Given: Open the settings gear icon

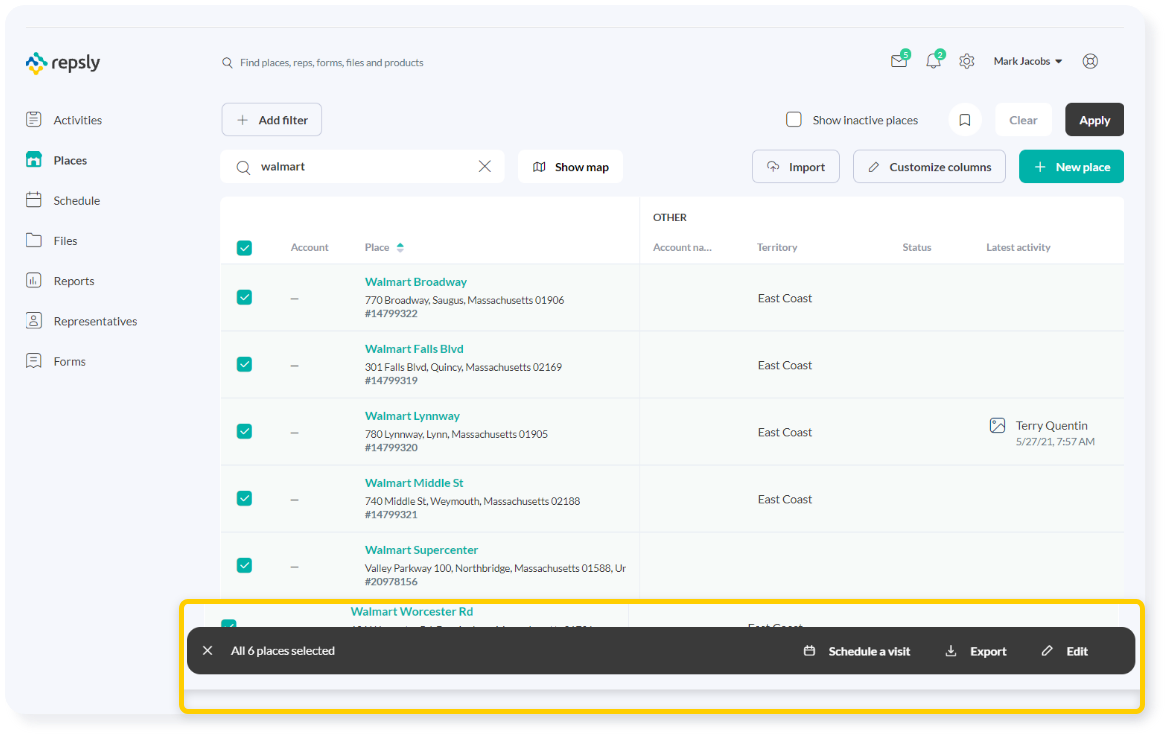Looking at the screenshot, I should [967, 61].
